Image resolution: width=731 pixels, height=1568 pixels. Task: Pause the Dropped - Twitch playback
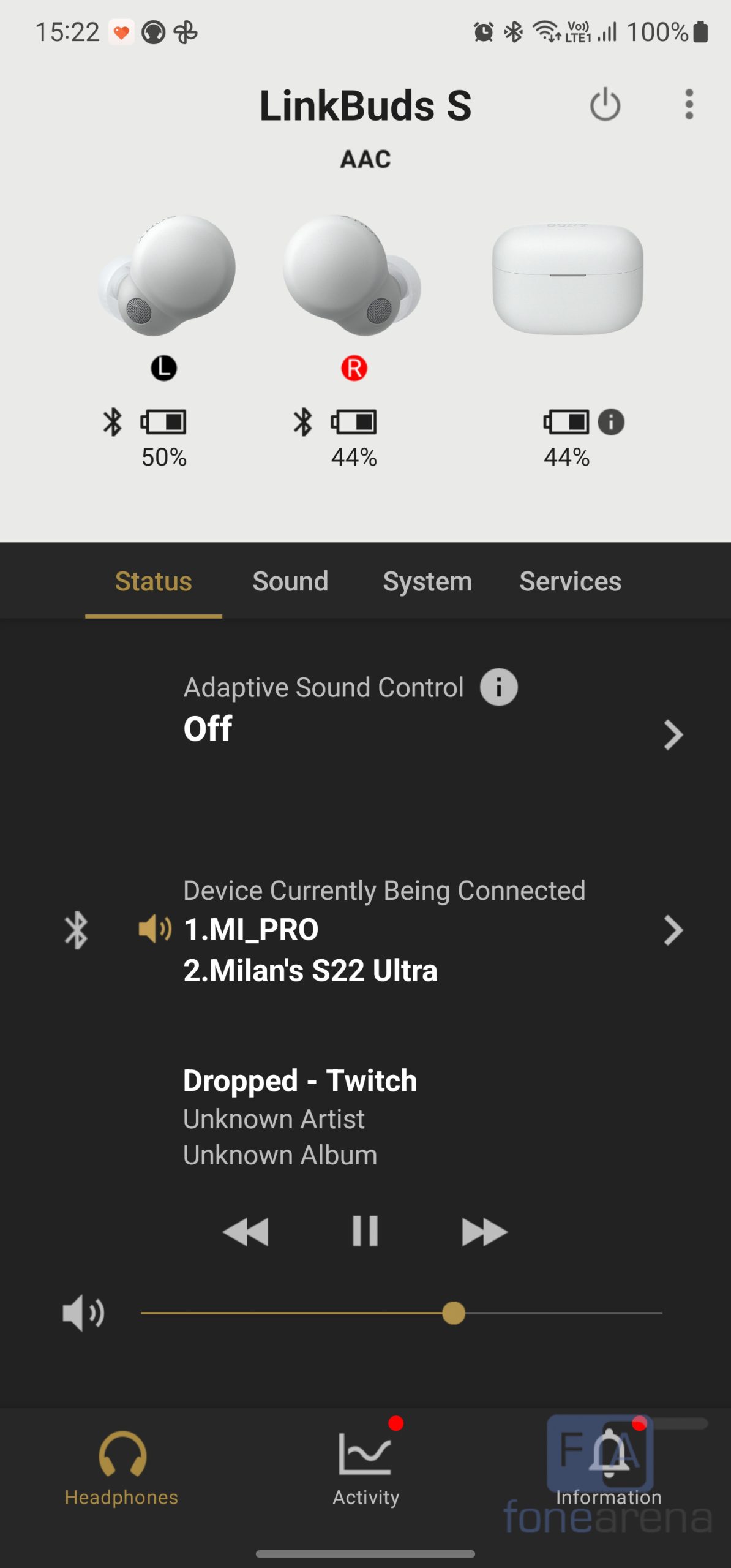tap(365, 1231)
